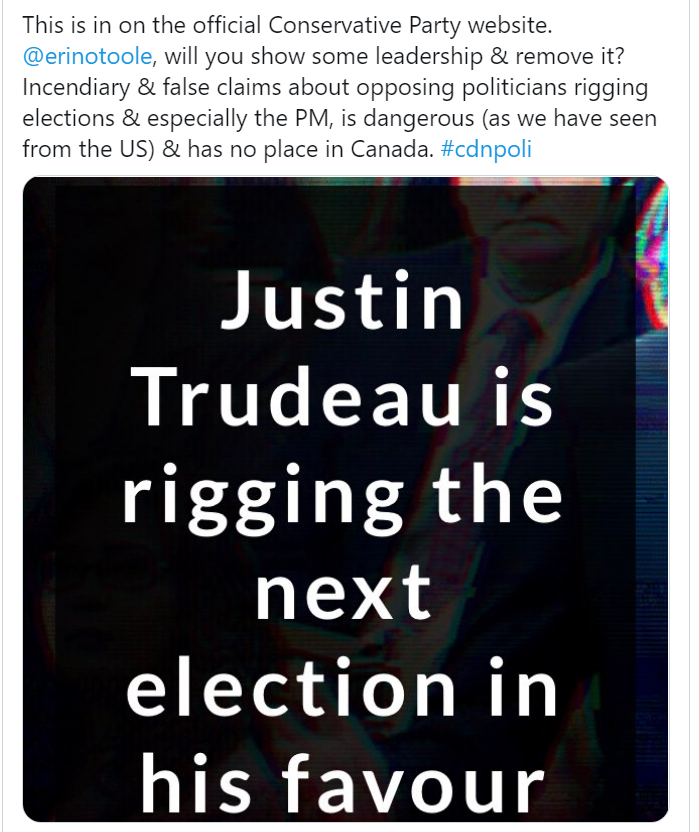699x832 pixels.
Task: Click the word 'Justin' in the image
Action: 342,300
